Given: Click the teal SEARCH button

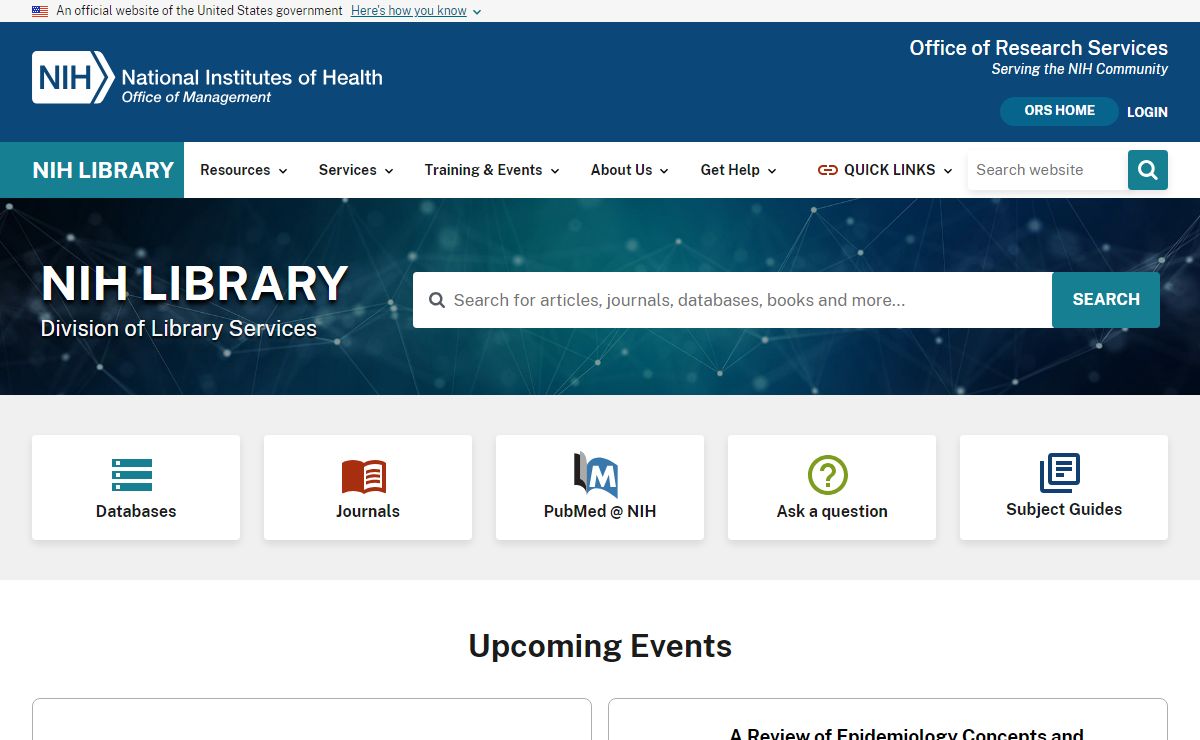Looking at the screenshot, I should click(1106, 300).
